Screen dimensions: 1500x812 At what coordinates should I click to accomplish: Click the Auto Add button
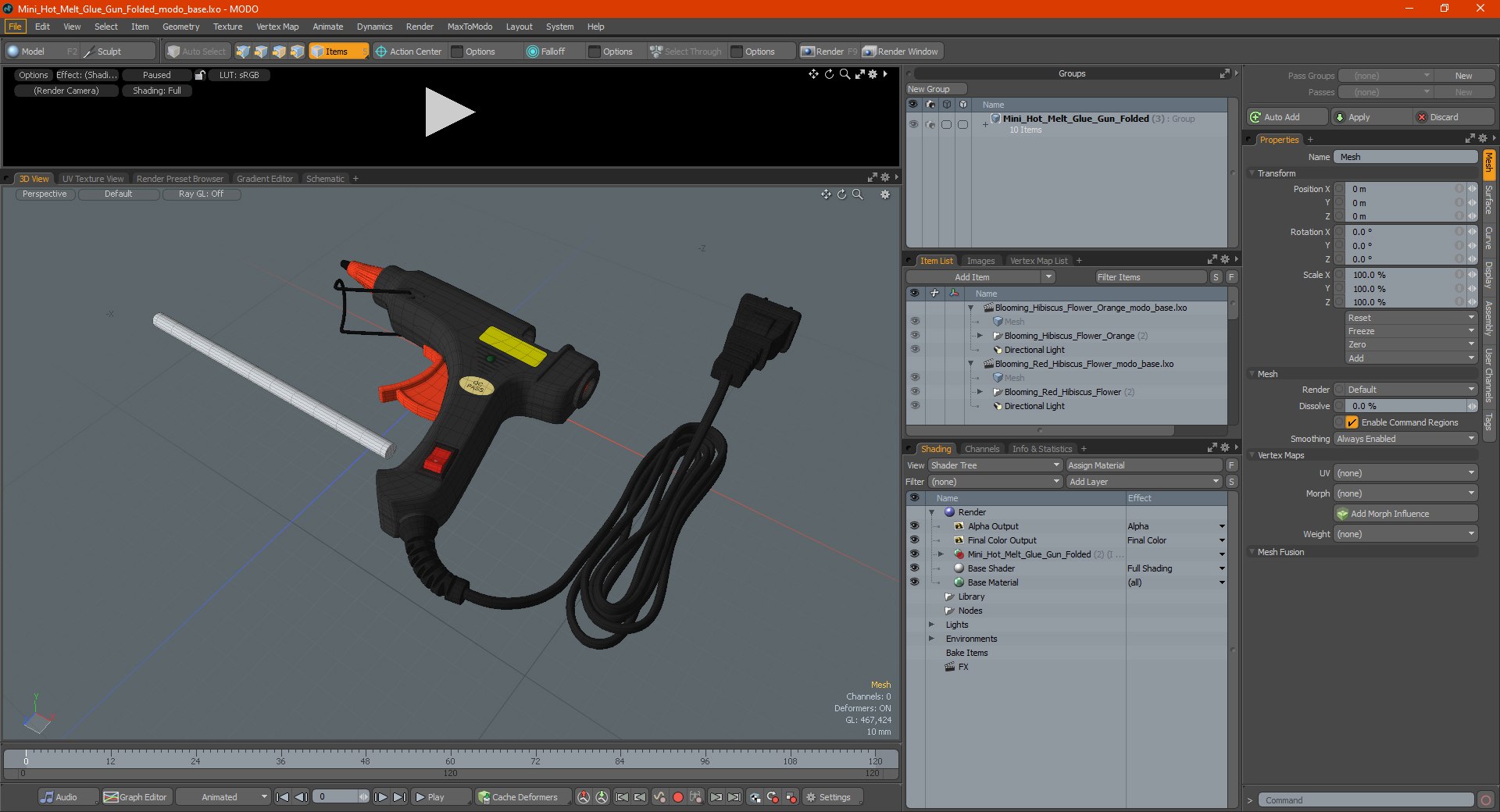(1287, 117)
